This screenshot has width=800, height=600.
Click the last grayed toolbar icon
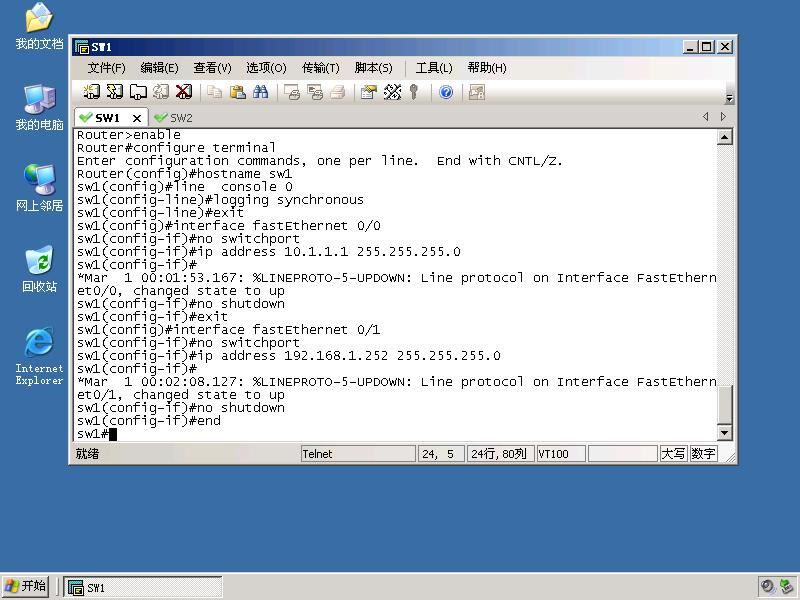coord(477,92)
